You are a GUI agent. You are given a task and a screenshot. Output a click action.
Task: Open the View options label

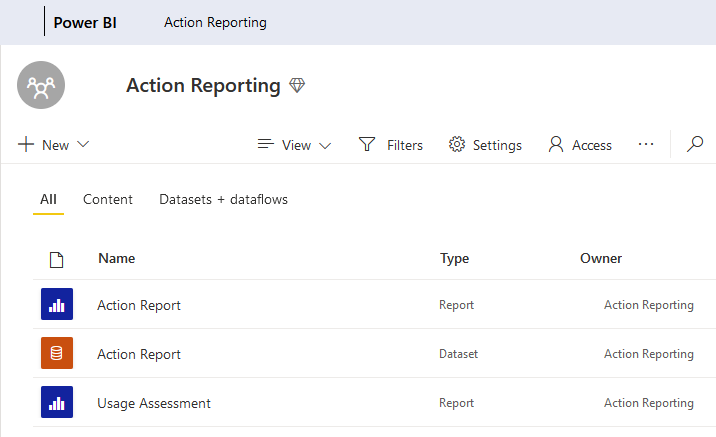point(296,145)
